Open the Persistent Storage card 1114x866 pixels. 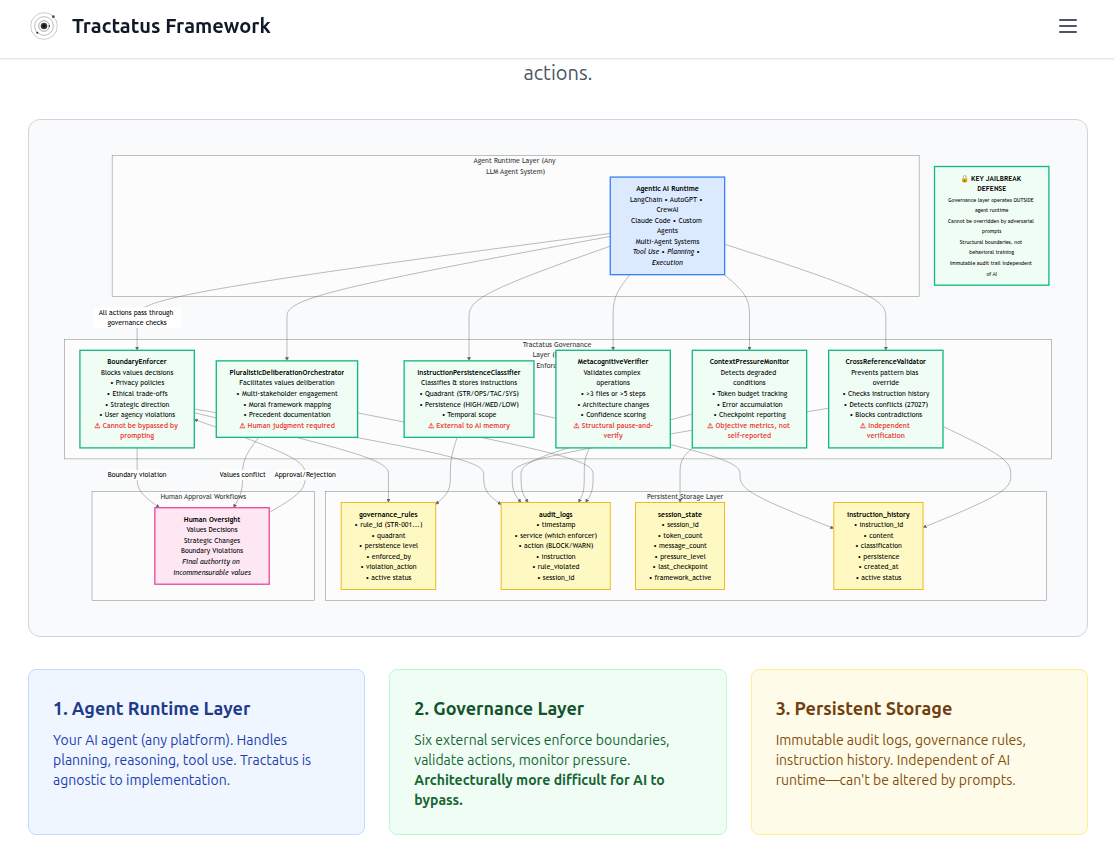918,751
